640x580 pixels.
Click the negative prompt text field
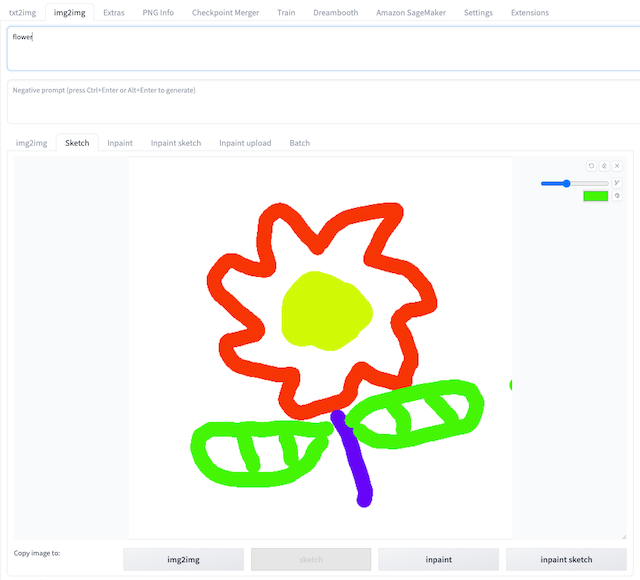pyautogui.click(x=320, y=102)
